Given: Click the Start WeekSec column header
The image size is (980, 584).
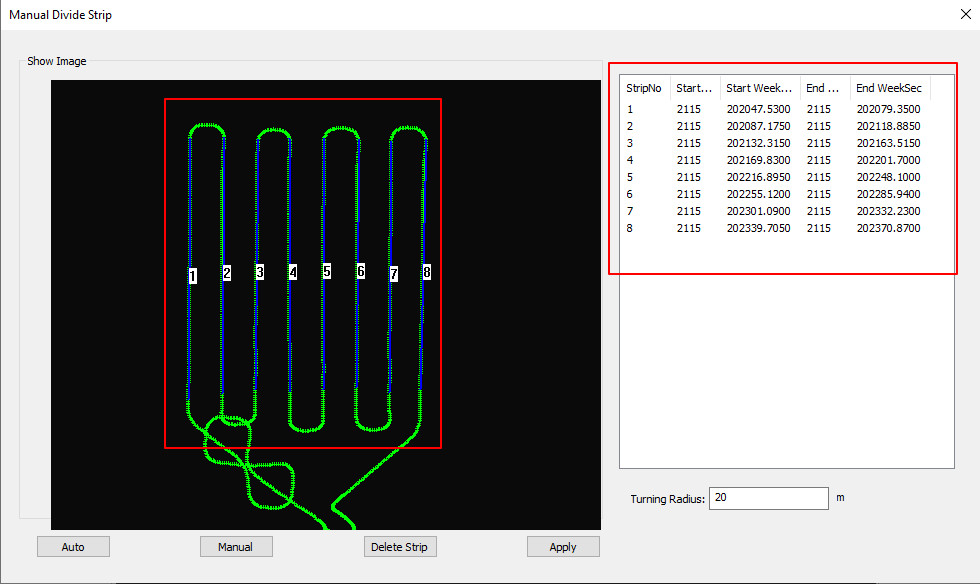Looking at the screenshot, I should pos(760,88).
